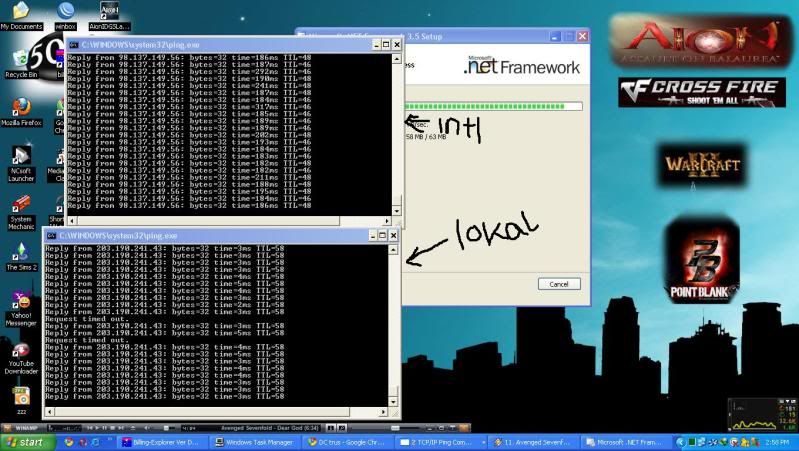This screenshot has width=799, height=451.
Task: Open the My Documents desktop icon
Action: click(21, 15)
